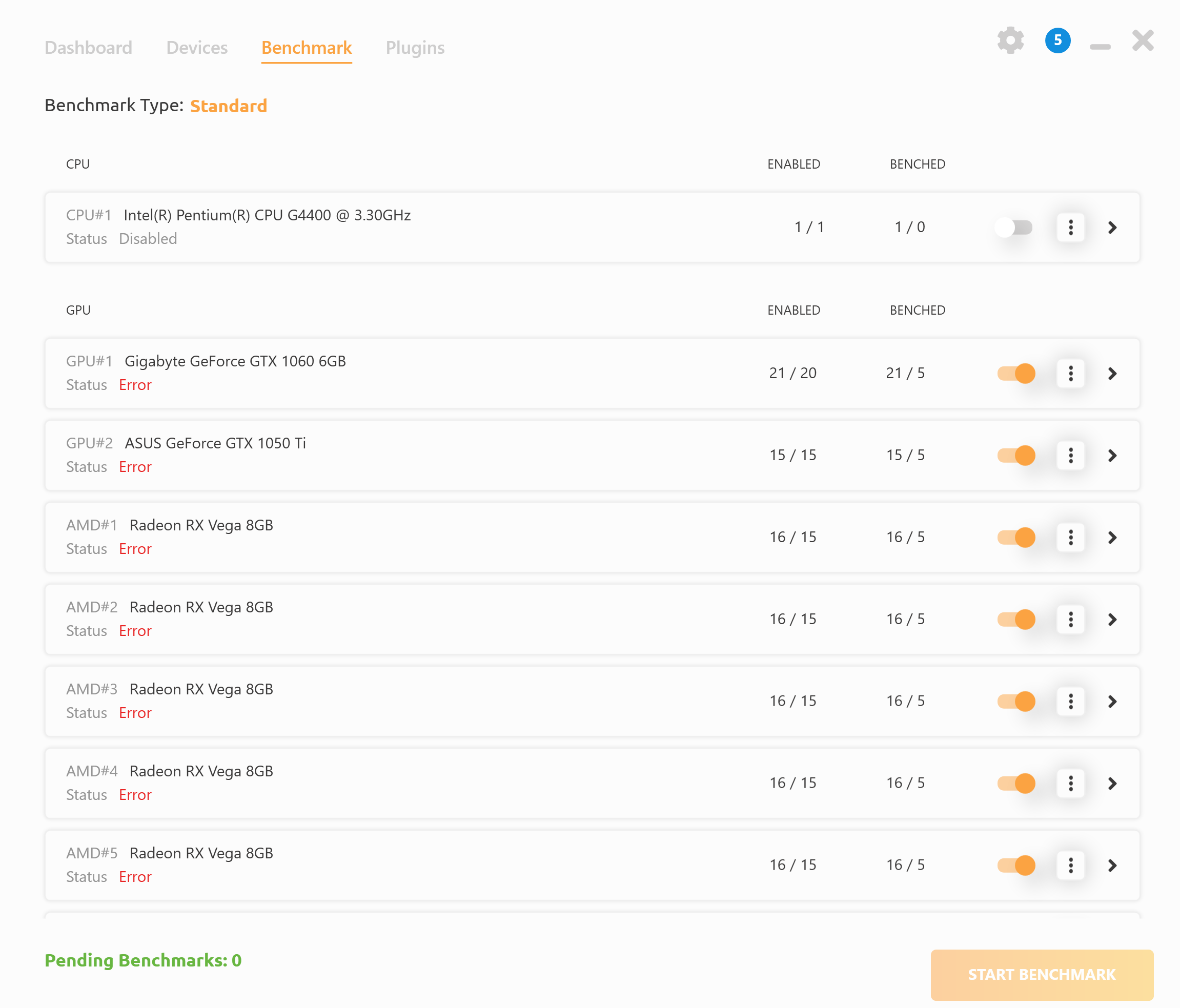Change Benchmark Type from Standard
Image resolution: width=1180 pixels, height=1008 pixels.
click(229, 106)
